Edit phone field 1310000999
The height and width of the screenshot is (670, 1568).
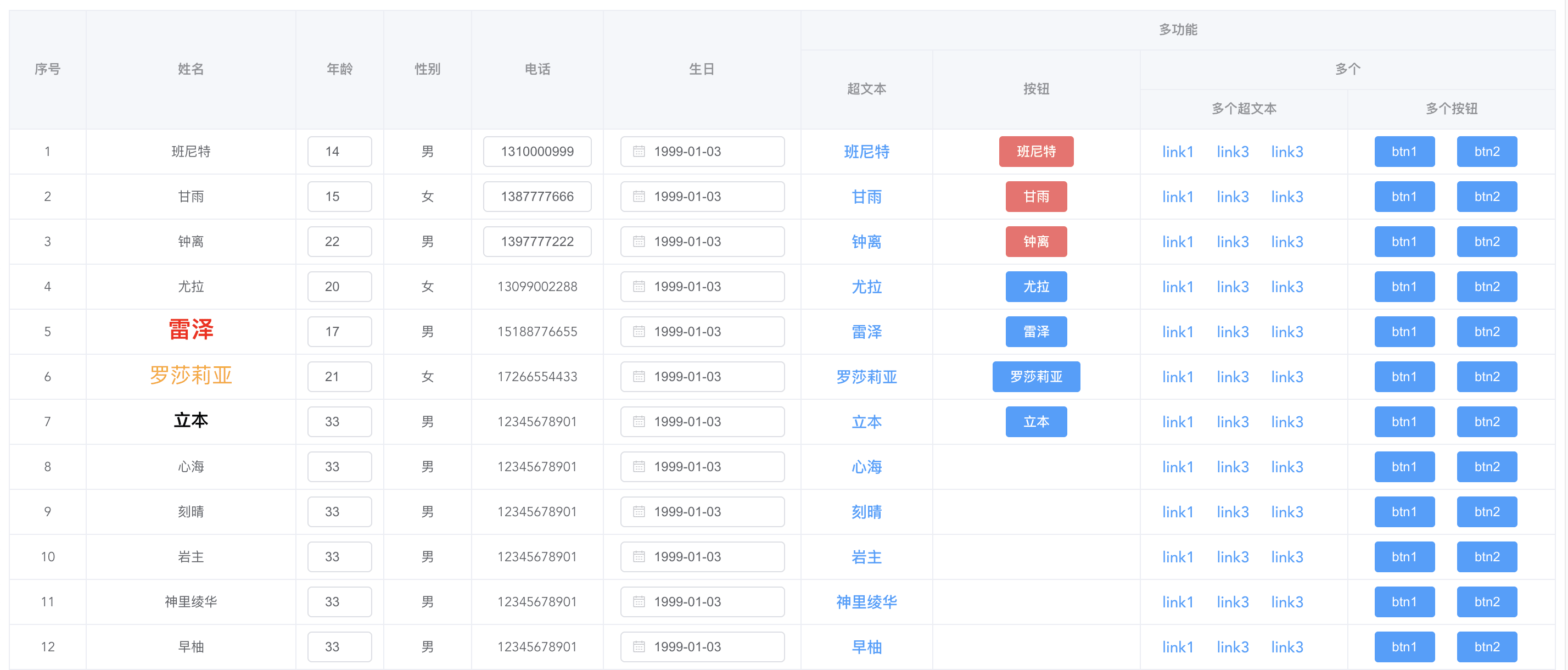[x=537, y=152]
